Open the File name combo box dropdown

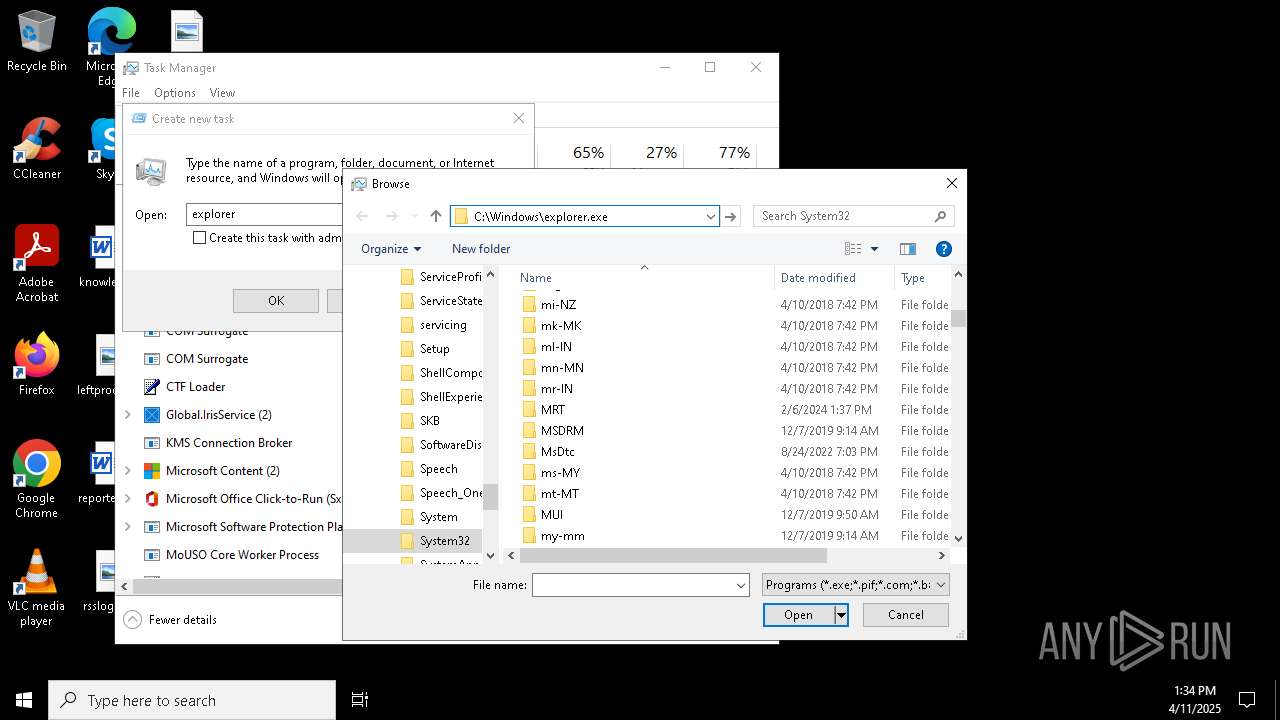[741, 585]
